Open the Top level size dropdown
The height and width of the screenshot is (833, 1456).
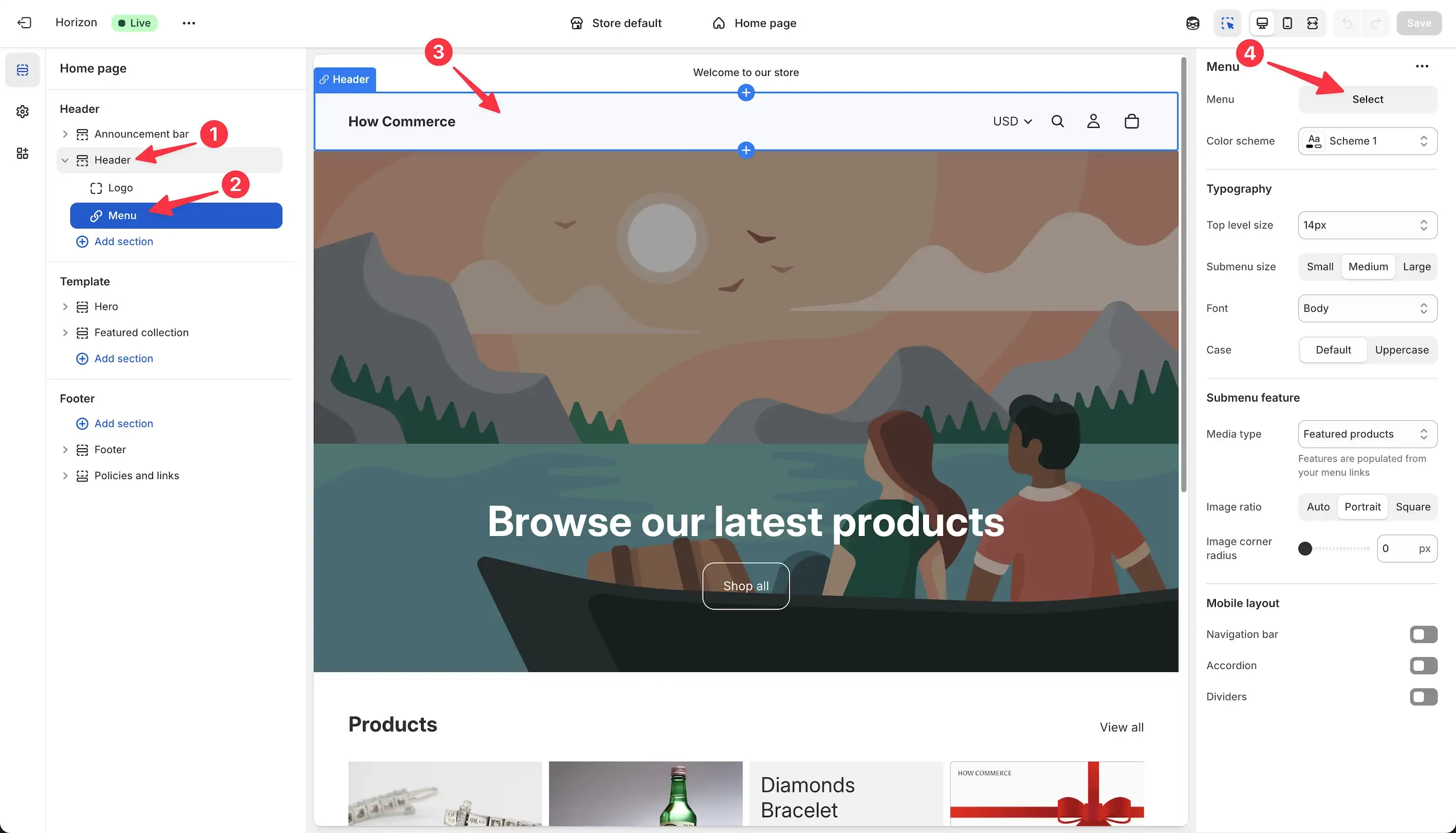(x=1368, y=226)
